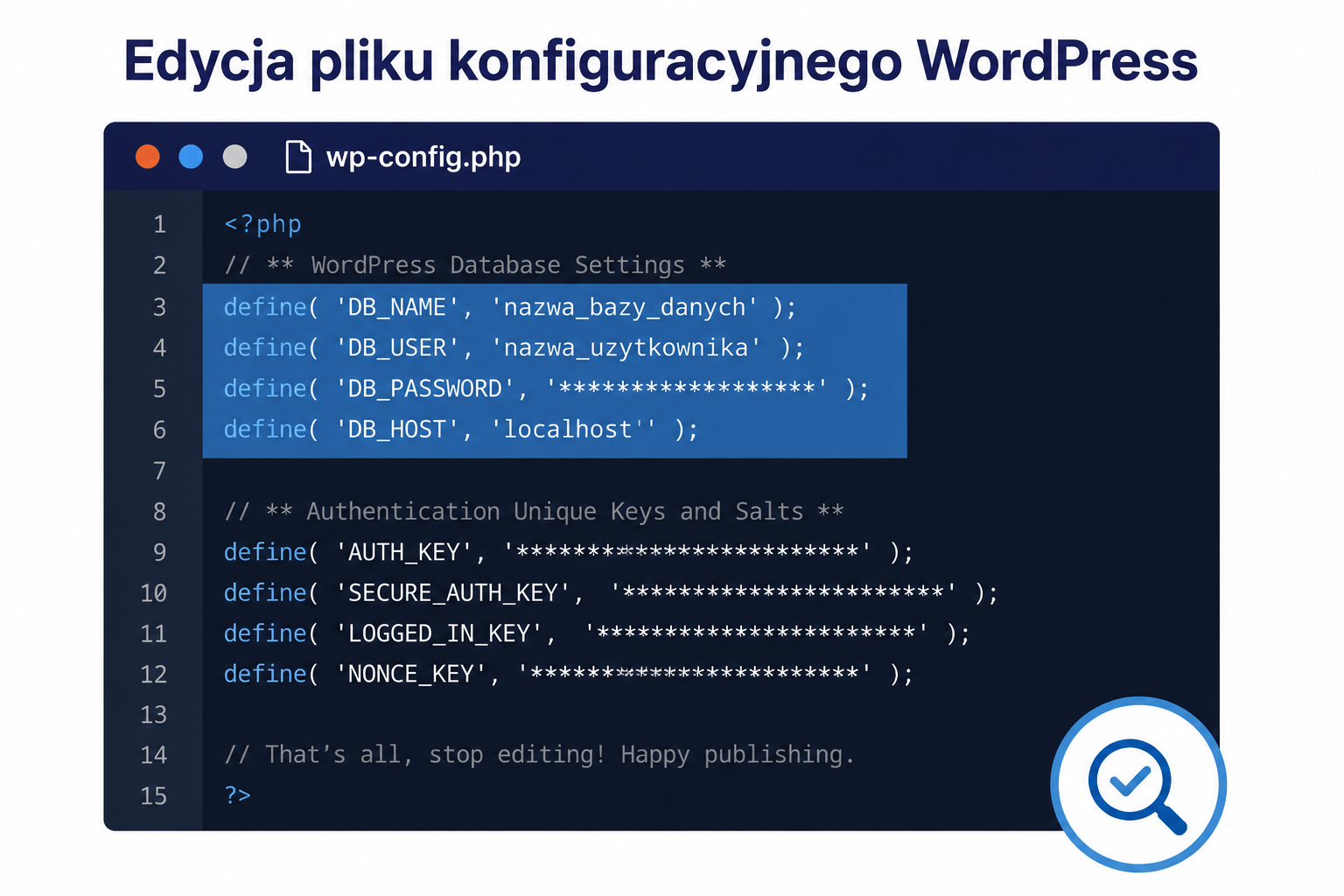Click the "<?php" opening tag on line 1
The width and height of the screenshot is (1344, 896).
[x=262, y=224]
